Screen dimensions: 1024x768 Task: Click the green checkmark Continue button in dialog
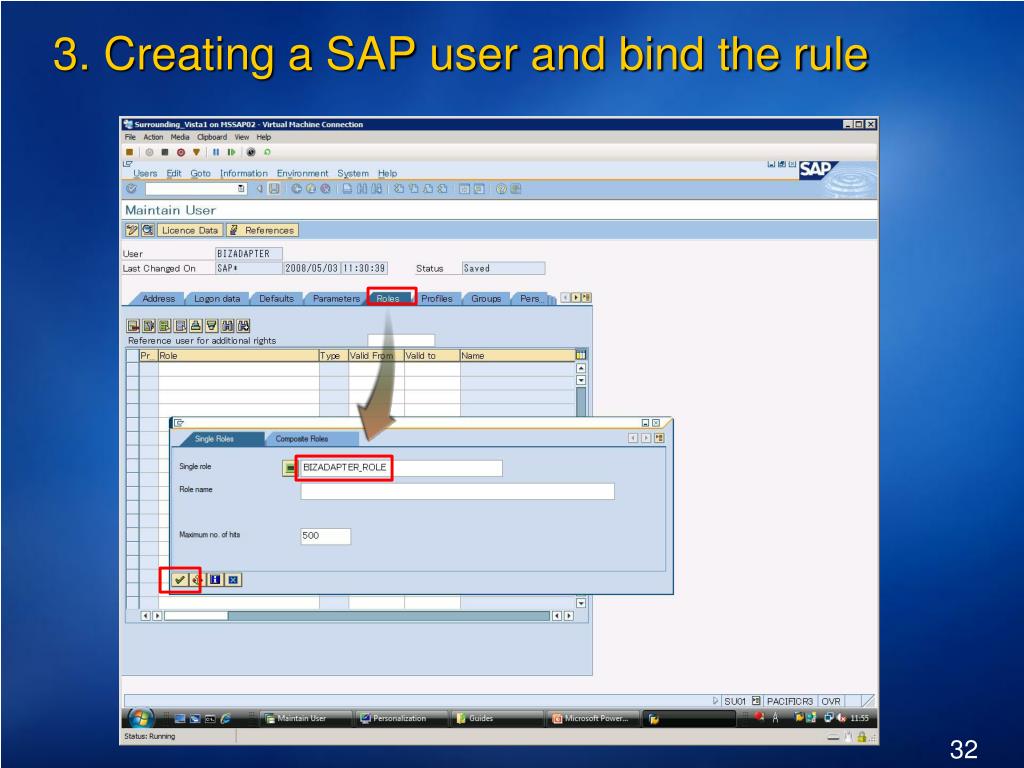pyautogui.click(x=180, y=580)
